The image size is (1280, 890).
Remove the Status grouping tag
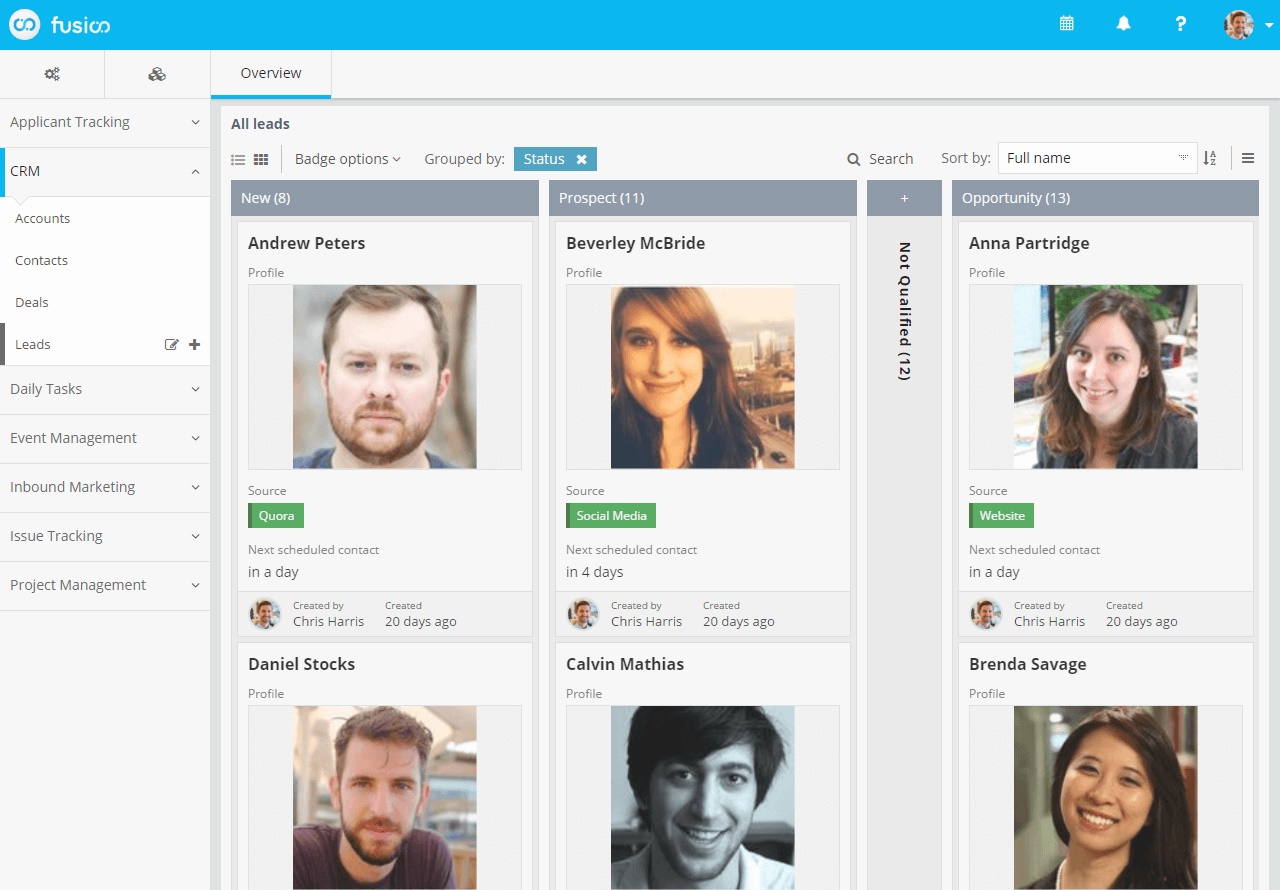point(581,160)
